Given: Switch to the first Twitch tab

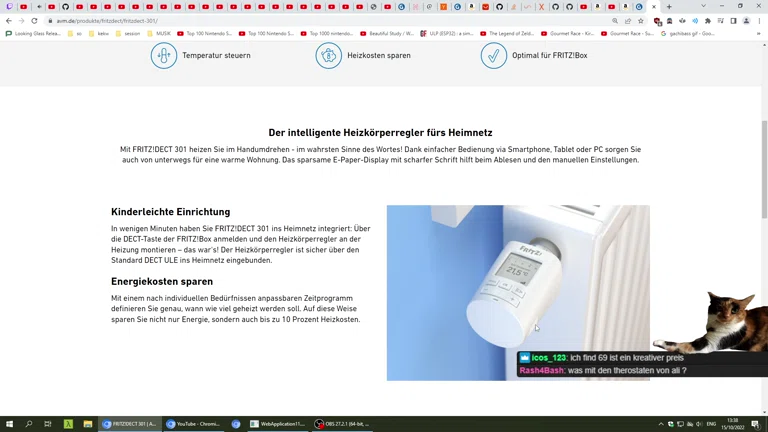Looking at the screenshot, I should pos(9,7).
